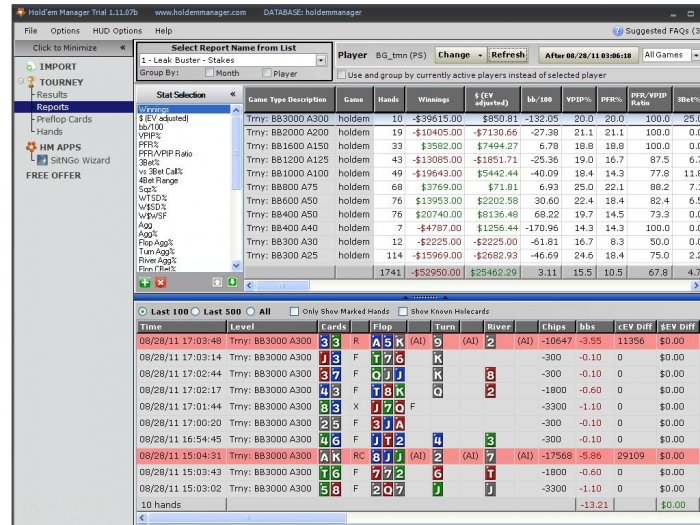The height and width of the screenshot is (525, 700).
Task: Check Show Known Holecards
Action: pos(403,312)
